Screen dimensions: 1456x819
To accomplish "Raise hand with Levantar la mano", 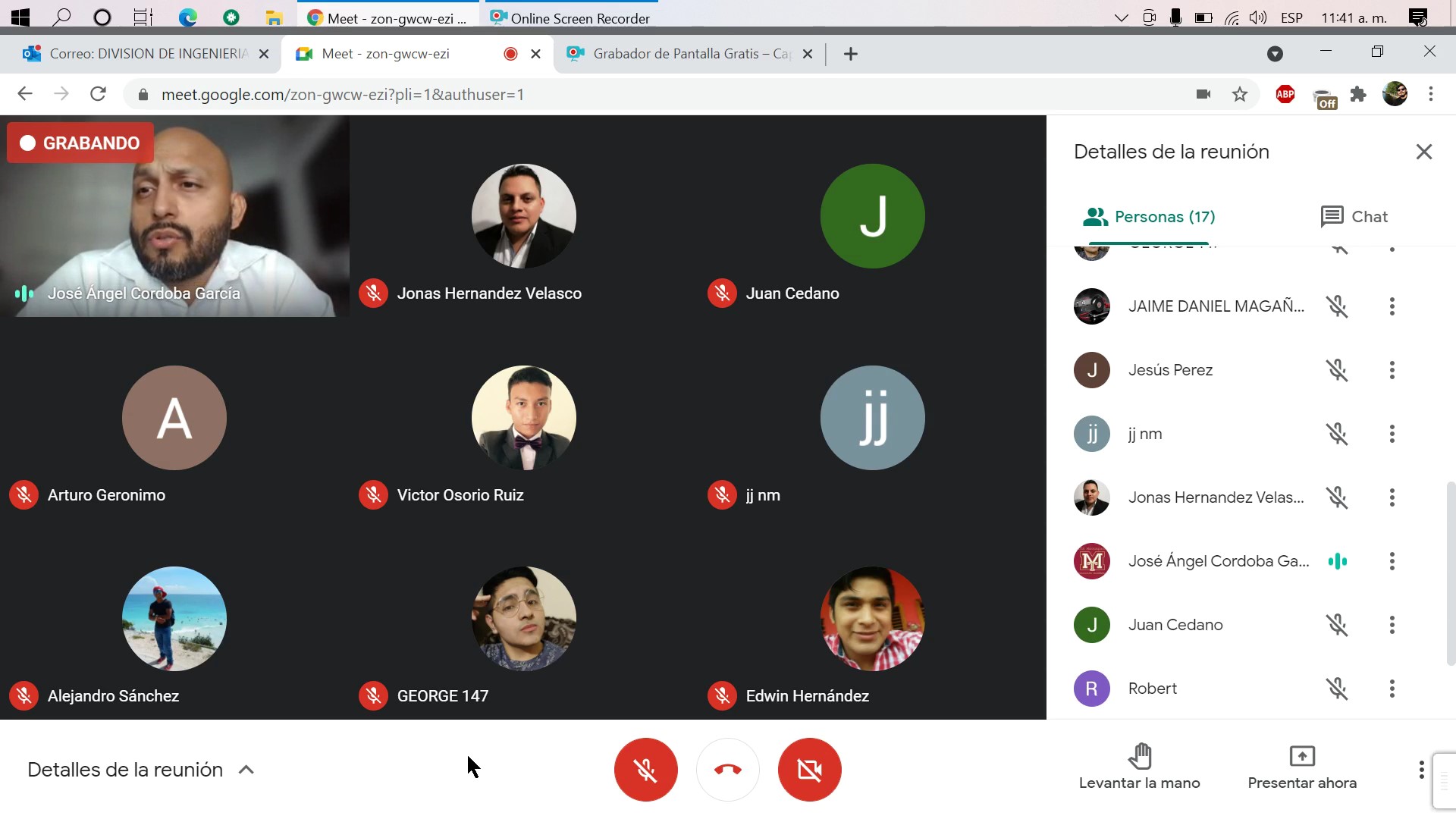I will tap(1140, 767).
